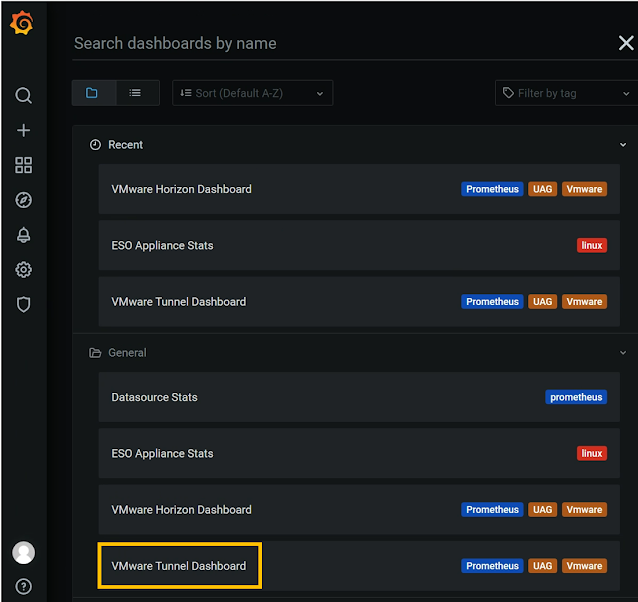Open VMware Horizon Dashboard under Recent
Image resolution: width=638 pixels, height=602 pixels.
tap(359, 189)
